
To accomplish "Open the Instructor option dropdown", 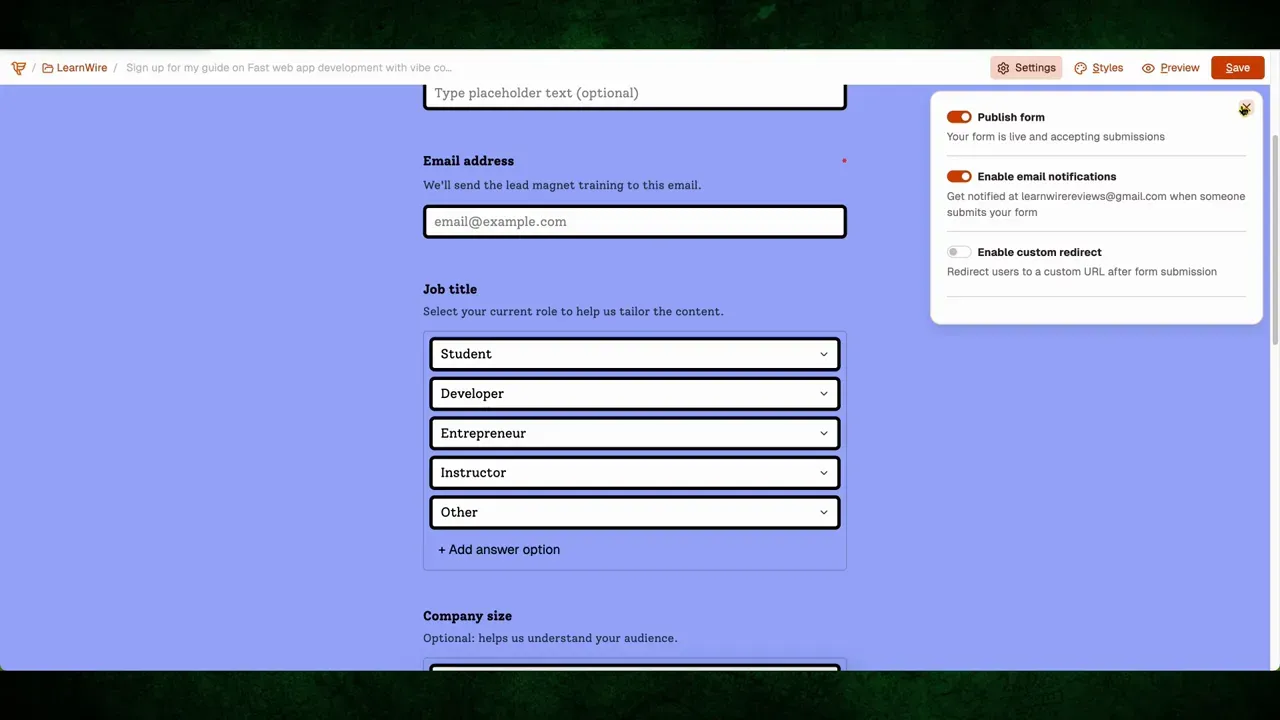I will pyautogui.click(x=823, y=472).
